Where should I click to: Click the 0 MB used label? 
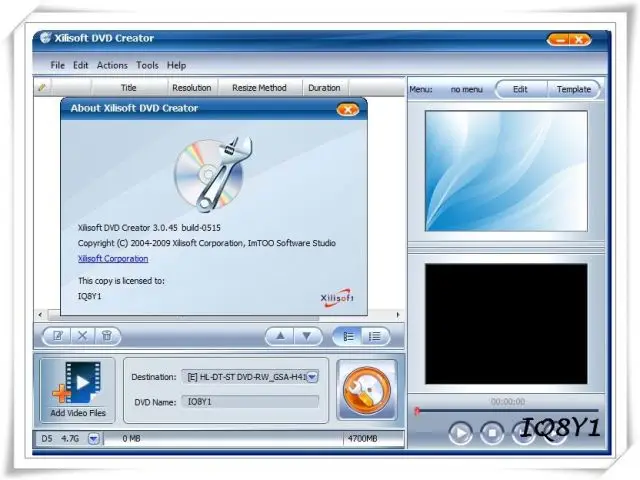point(131,438)
